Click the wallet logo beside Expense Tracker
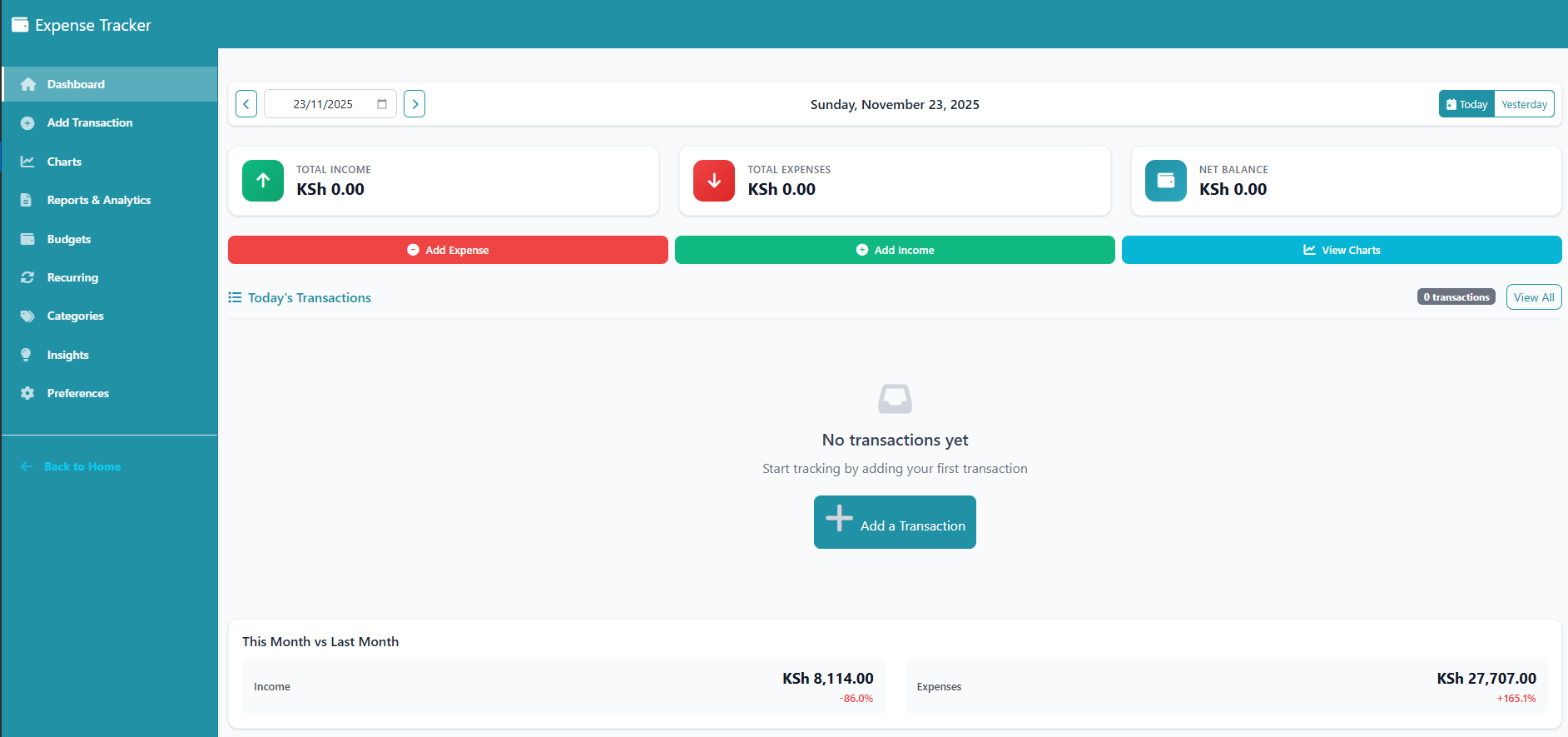The width and height of the screenshot is (1568, 737). (x=20, y=25)
